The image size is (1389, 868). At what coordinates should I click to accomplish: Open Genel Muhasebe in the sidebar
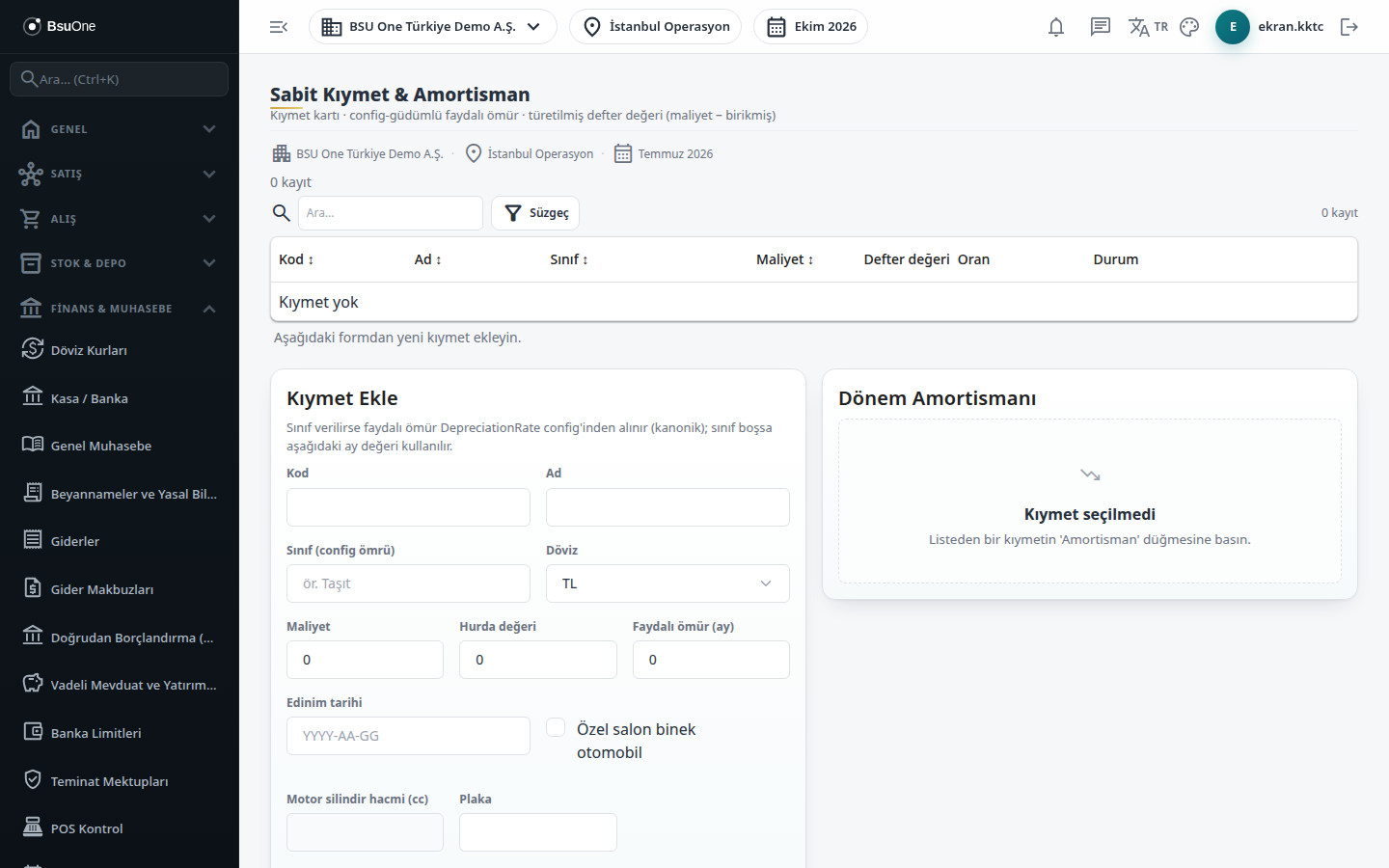[x=120, y=446]
